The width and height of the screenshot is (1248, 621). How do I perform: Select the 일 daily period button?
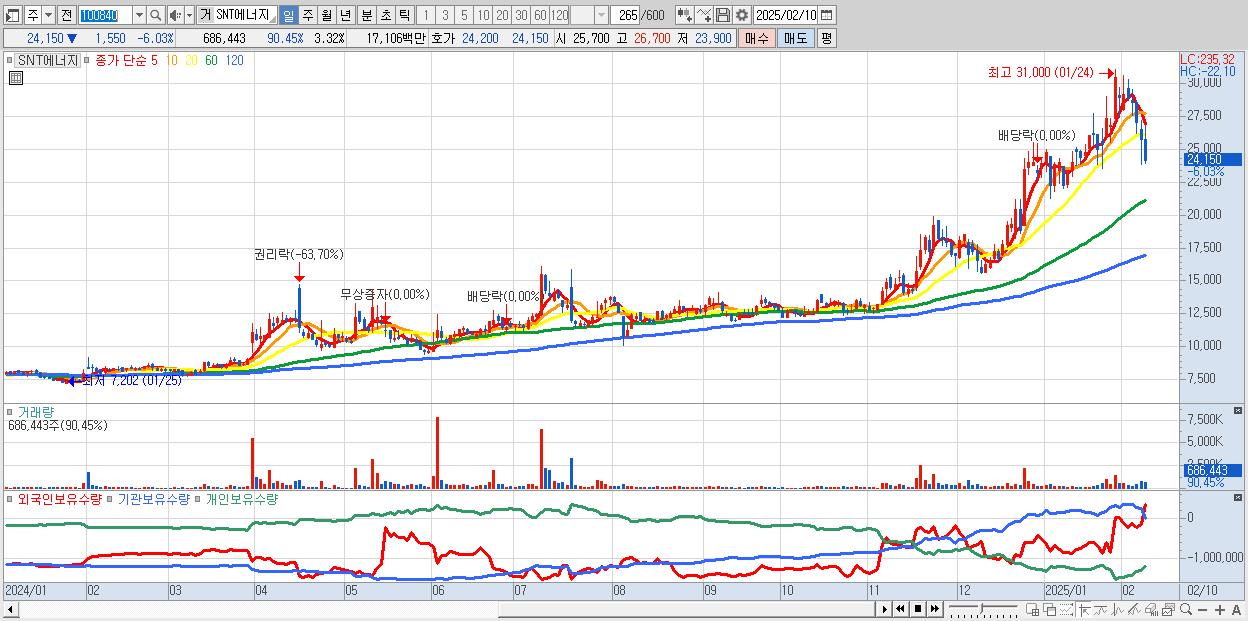pyautogui.click(x=288, y=15)
